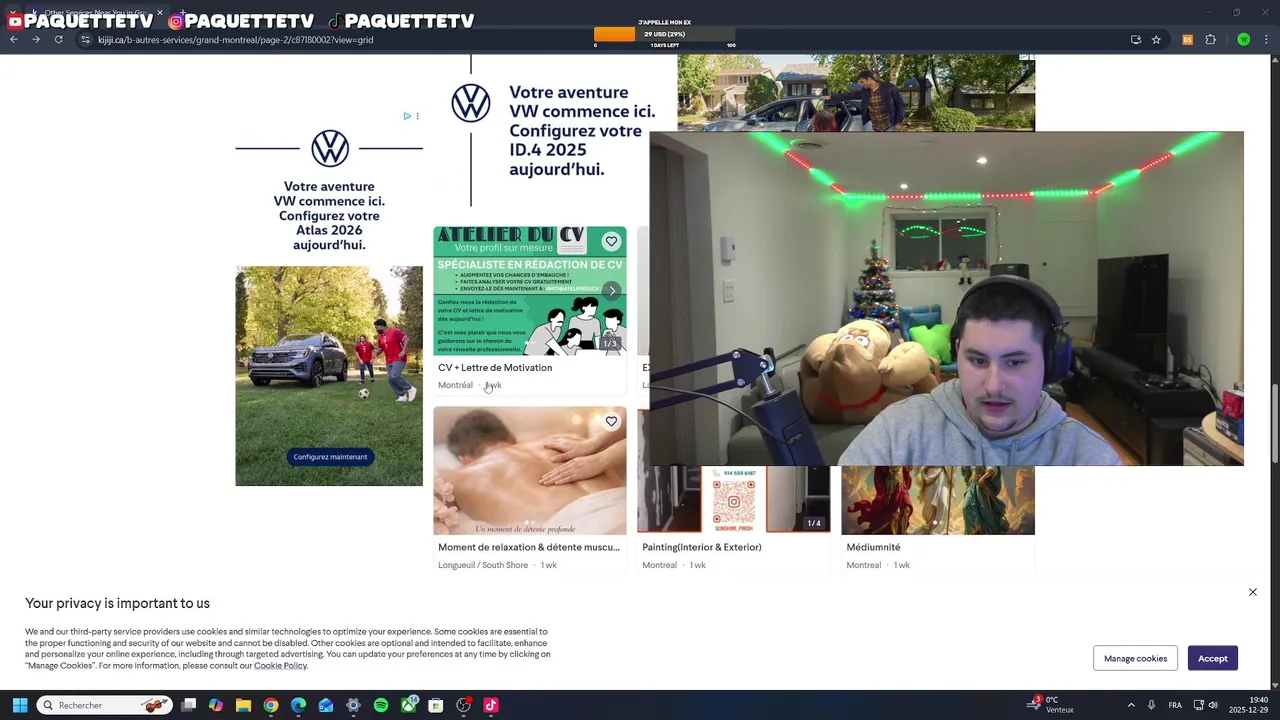Open the Outlook mail app on the taskbar

tap(326, 705)
